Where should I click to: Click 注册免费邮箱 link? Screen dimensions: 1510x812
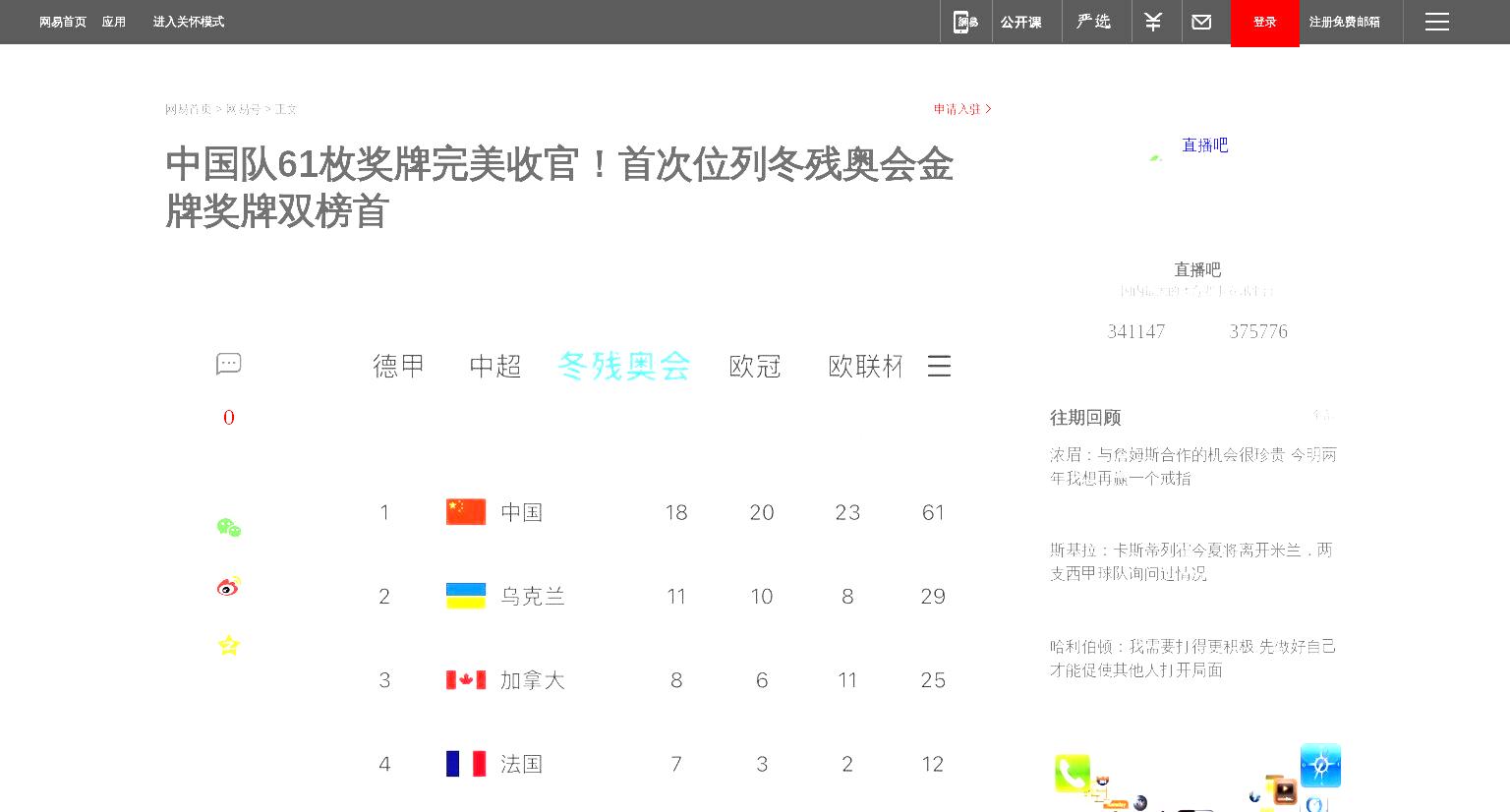click(x=1344, y=22)
